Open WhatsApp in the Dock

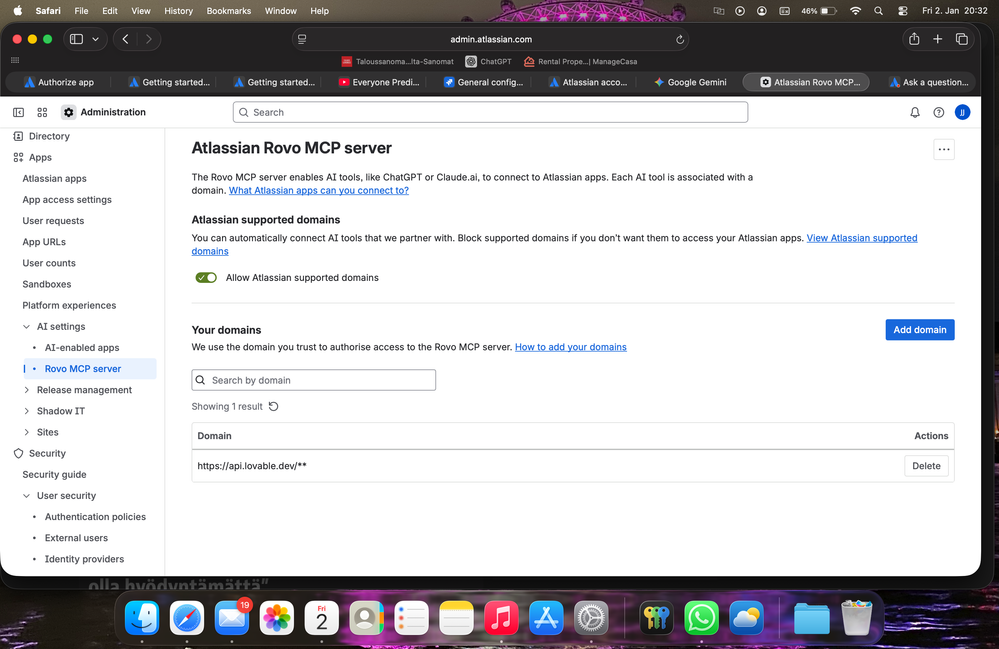pyautogui.click(x=701, y=618)
